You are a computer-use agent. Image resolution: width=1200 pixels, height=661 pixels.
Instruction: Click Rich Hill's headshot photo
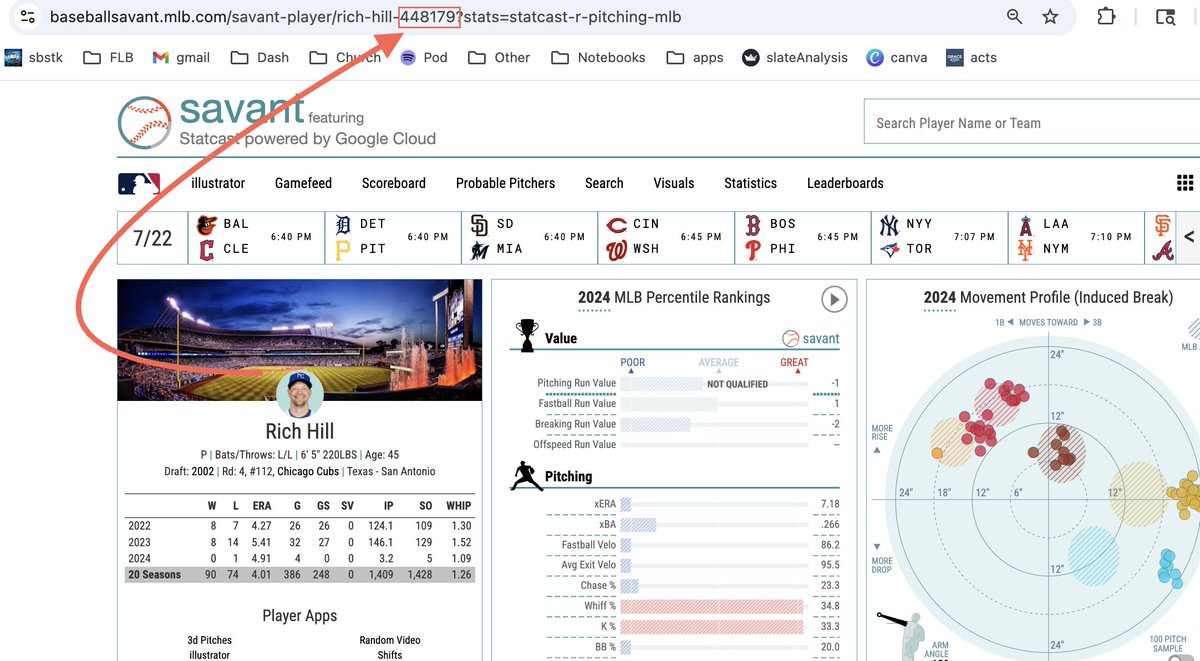(x=300, y=393)
